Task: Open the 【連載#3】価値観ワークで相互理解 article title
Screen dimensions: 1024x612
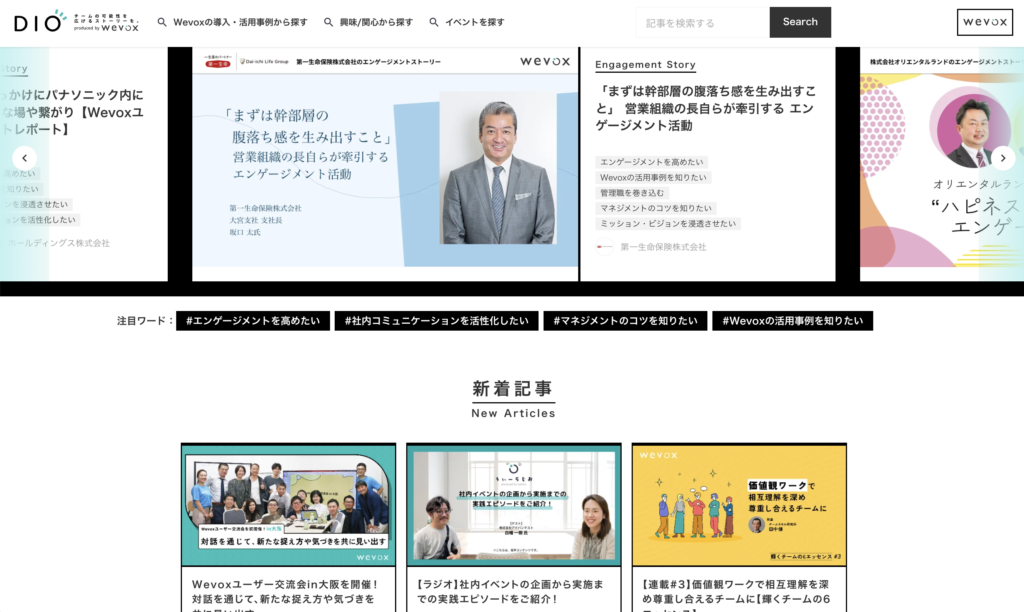Action: (x=737, y=595)
